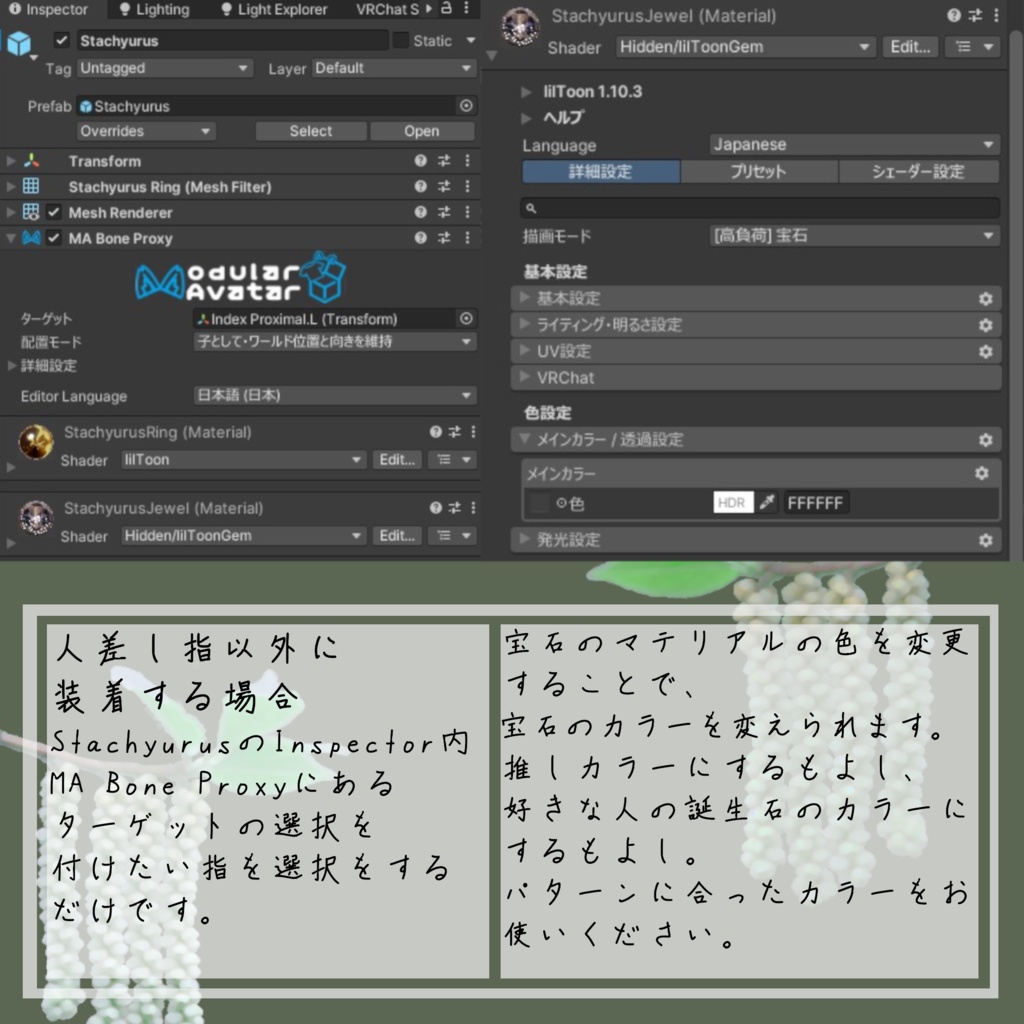This screenshot has width=1024, height=1024.
Task: Open help for MA Bone Proxy
Action: coord(420,238)
